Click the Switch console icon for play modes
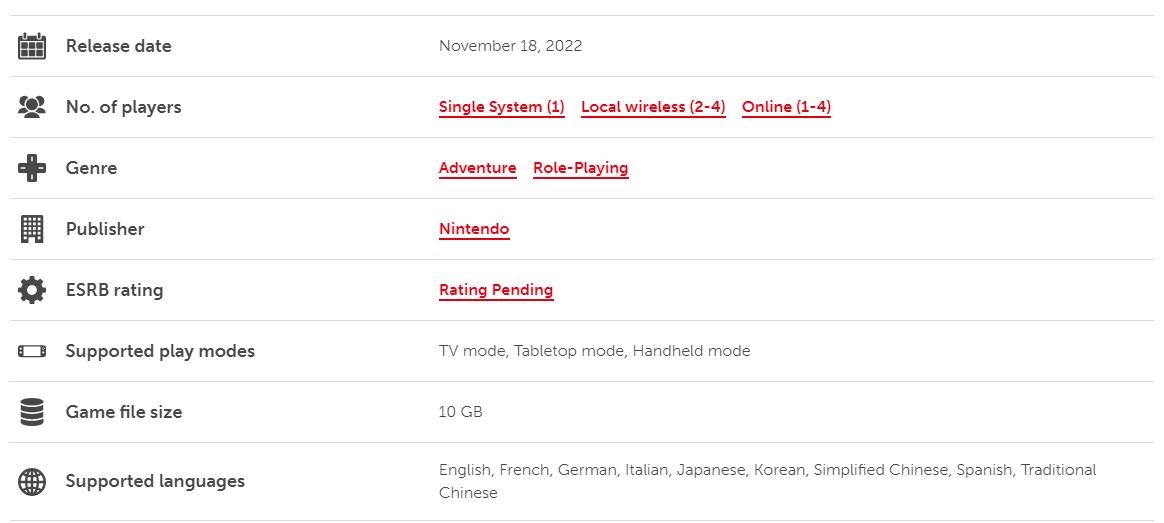This screenshot has width=1164, height=523. [x=32, y=351]
